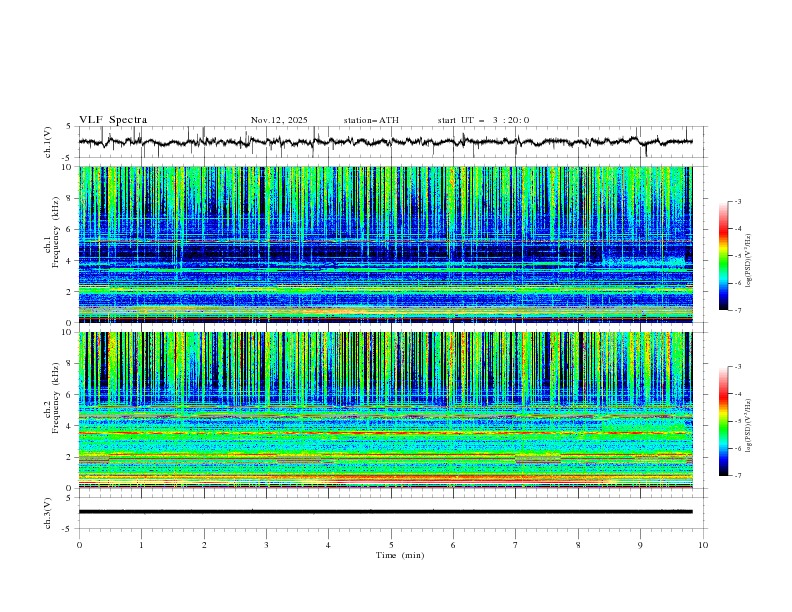Click time axis tick label '3'
Image resolution: width=792 pixels, height=612 pixels.
tap(266, 545)
